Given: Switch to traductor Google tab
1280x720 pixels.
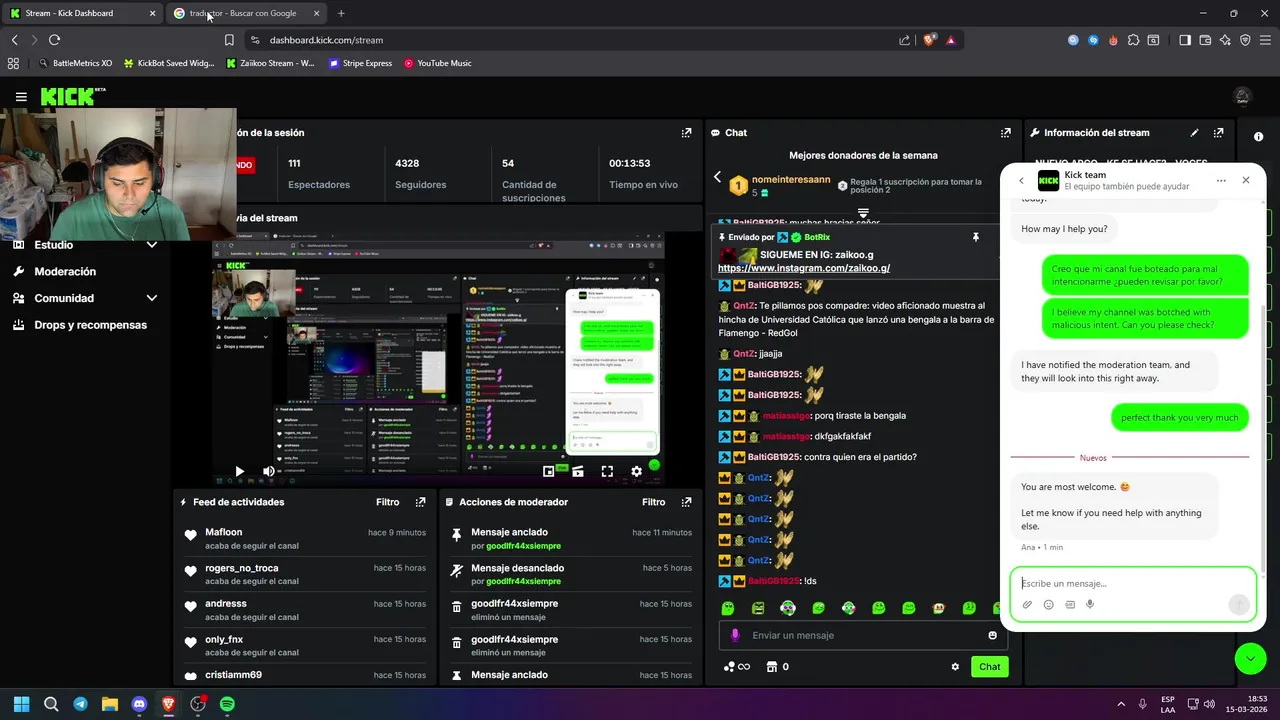Looking at the screenshot, I should (x=245, y=13).
